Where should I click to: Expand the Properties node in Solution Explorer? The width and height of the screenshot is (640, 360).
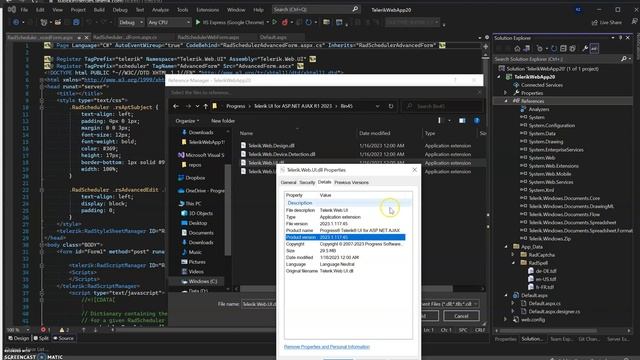(506, 93)
